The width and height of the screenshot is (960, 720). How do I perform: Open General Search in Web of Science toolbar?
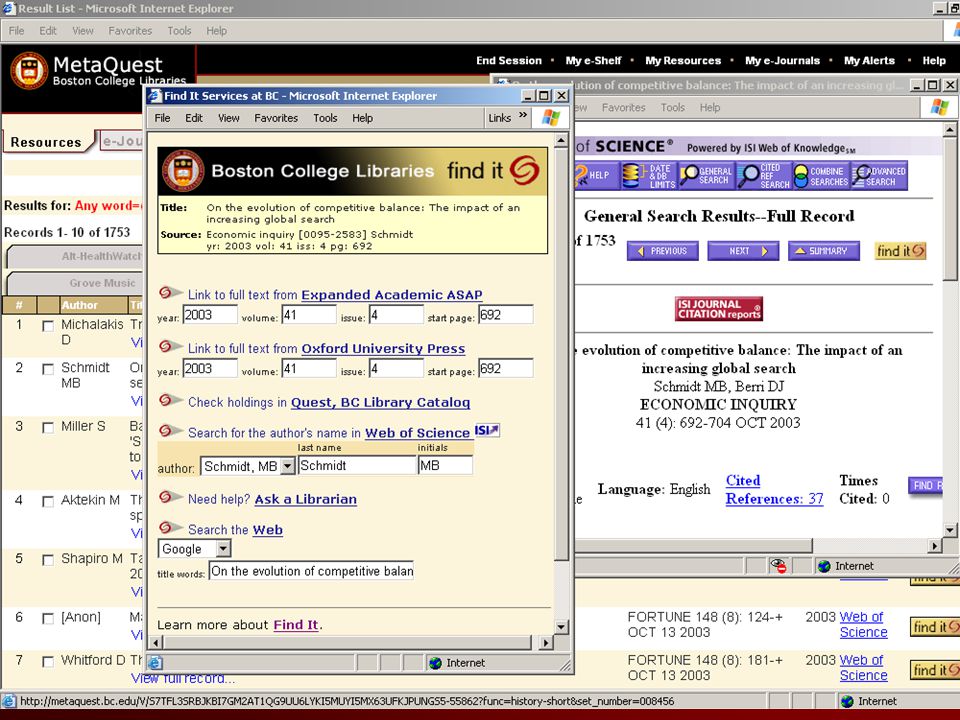[706, 176]
